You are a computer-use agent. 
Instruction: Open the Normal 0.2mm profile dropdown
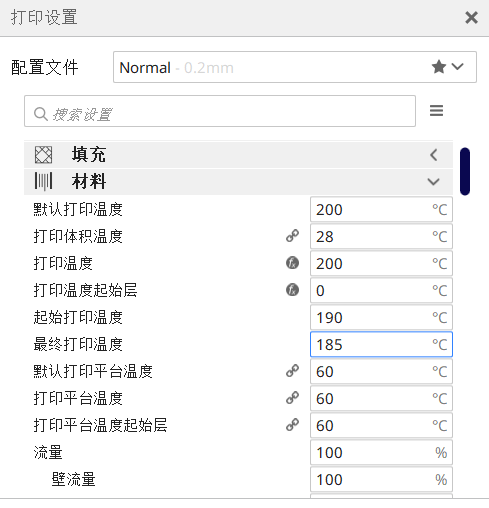click(295, 67)
